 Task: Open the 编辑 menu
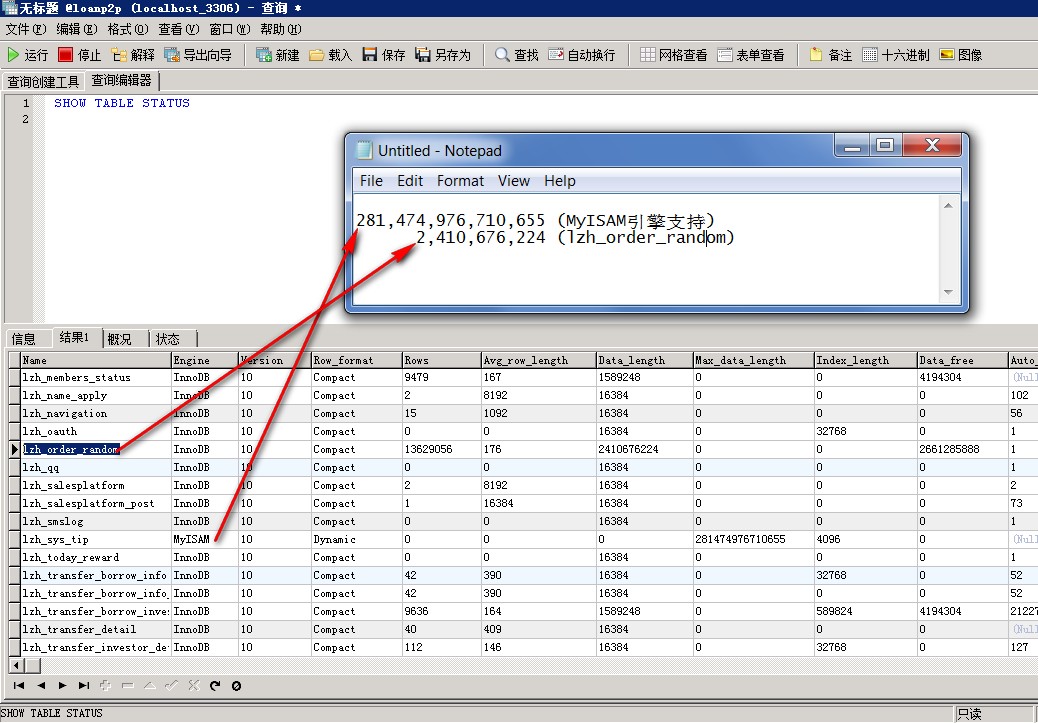click(77, 29)
